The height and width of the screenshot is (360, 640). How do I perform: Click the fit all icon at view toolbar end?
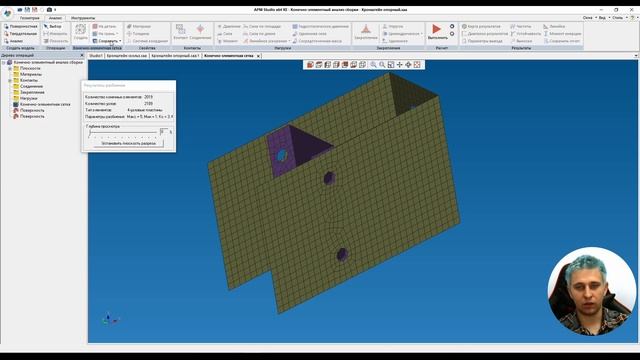click(x=417, y=64)
